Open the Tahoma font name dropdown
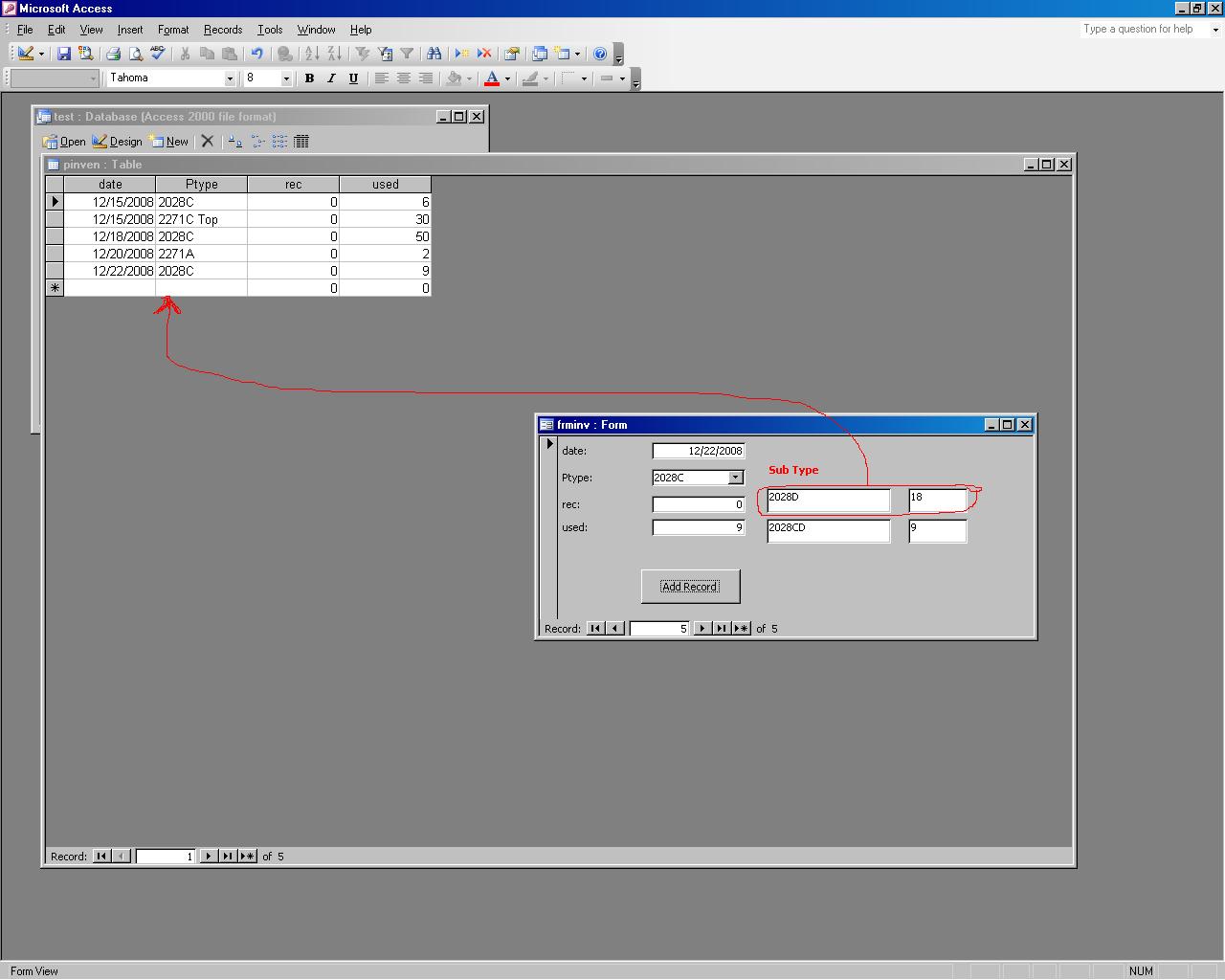The image size is (1225, 980). tap(230, 78)
